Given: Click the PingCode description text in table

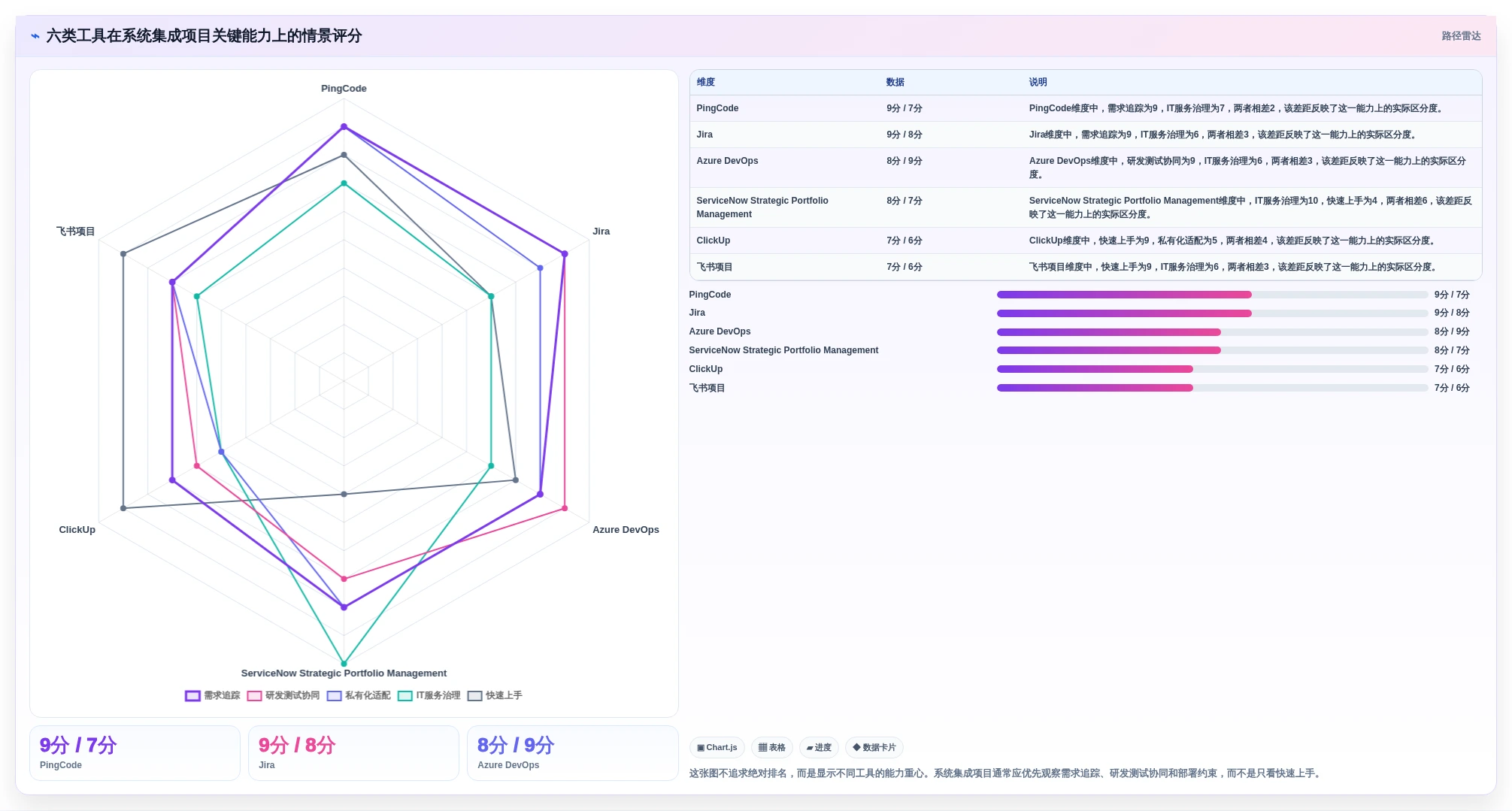Looking at the screenshot, I should click(1237, 108).
